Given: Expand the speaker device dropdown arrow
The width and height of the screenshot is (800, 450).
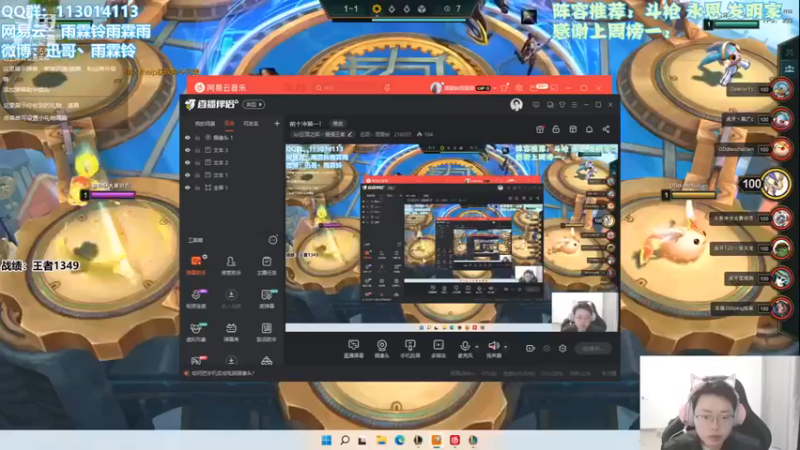Looking at the screenshot, I should click(x=505, y=347).
